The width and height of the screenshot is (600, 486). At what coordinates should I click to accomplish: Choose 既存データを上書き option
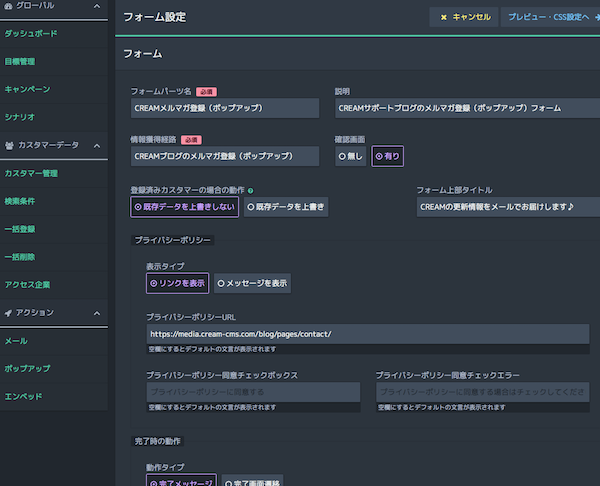coord(286,207)
